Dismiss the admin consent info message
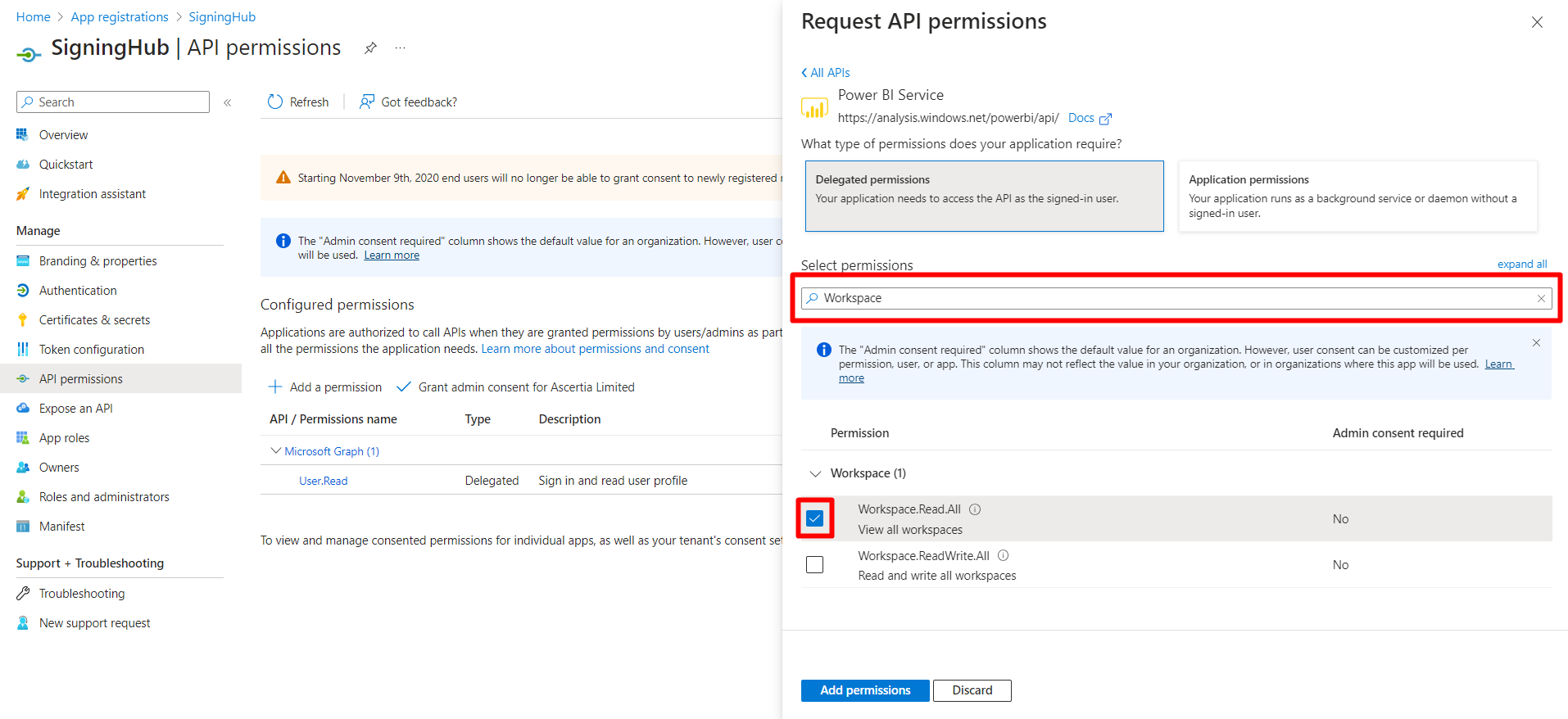 point(1536,342)
